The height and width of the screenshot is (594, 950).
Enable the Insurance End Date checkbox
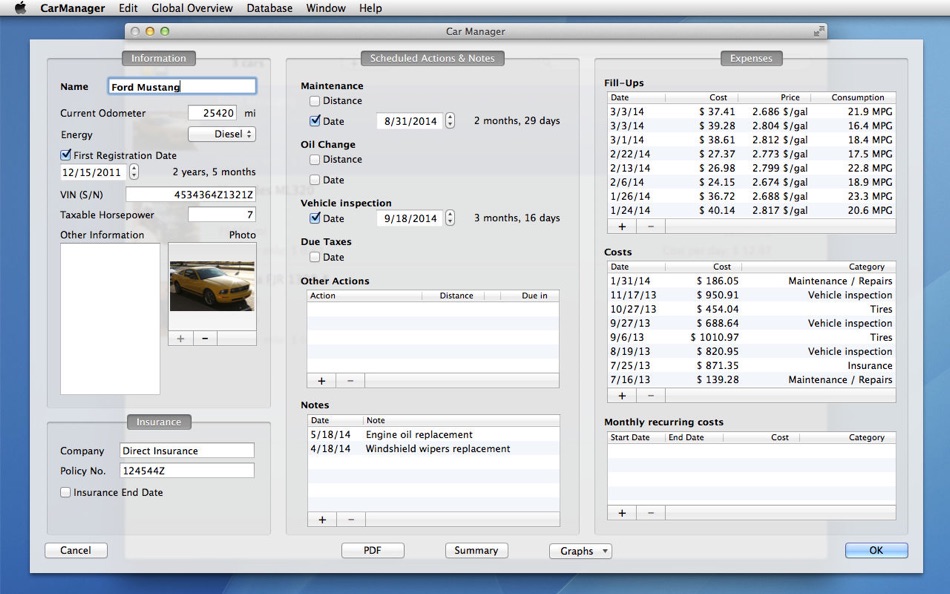tap(66, 493)
